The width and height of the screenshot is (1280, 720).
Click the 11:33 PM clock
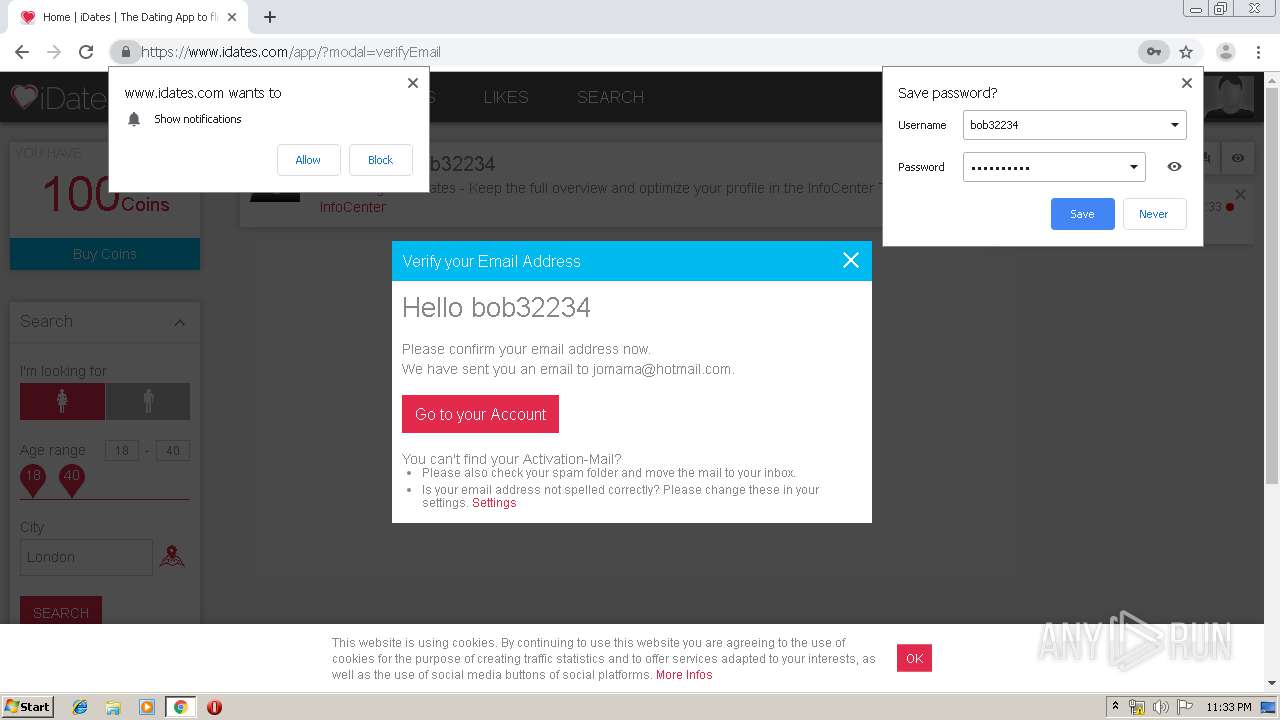coord(1229,707)
